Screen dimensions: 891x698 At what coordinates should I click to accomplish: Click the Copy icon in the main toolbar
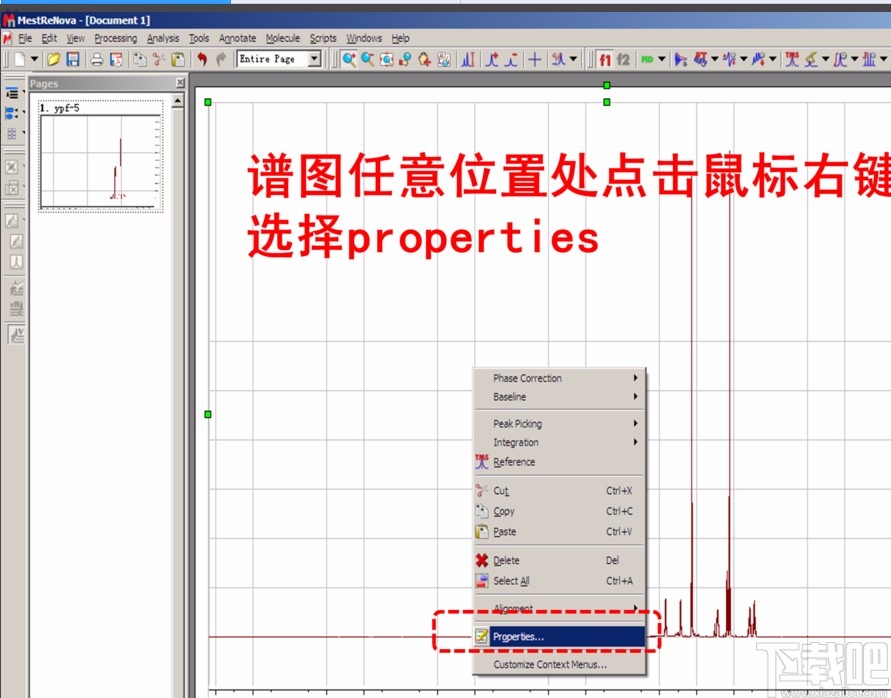(x=140, y=59)
